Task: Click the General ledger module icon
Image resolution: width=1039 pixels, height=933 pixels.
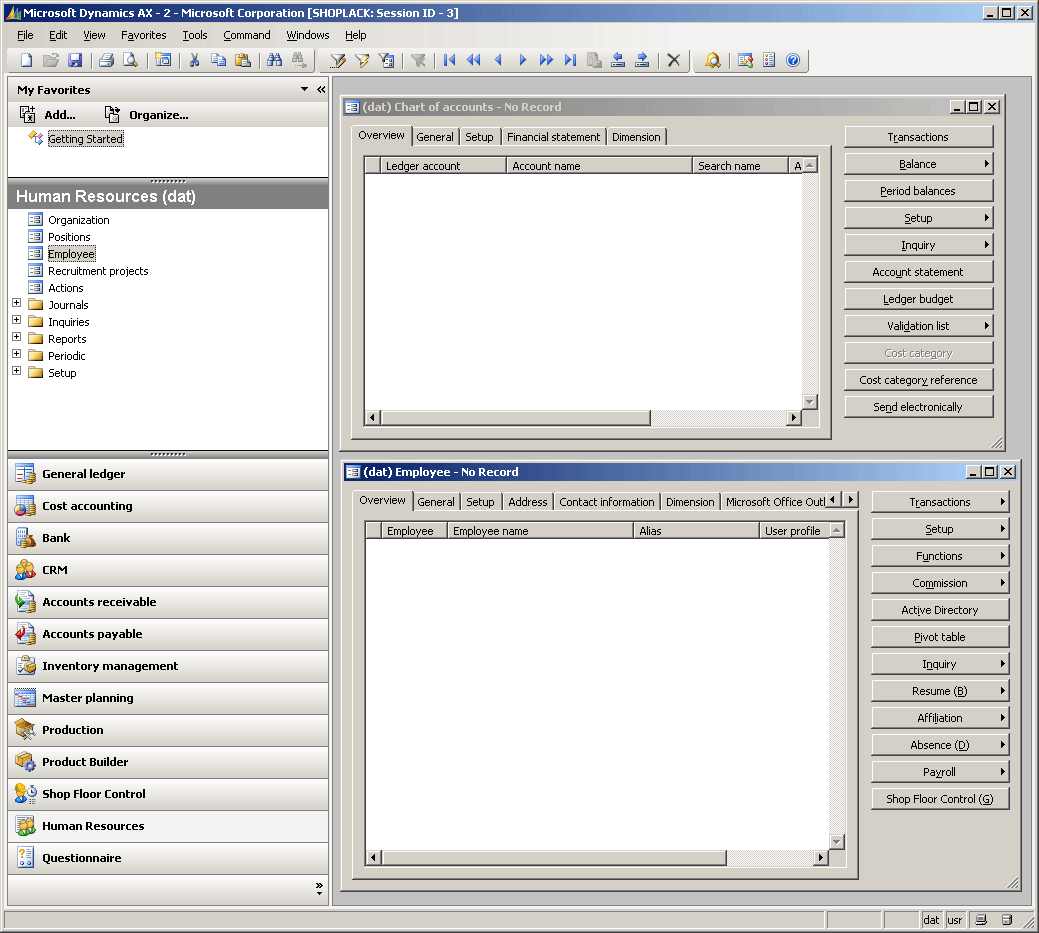Action: [x=25, y=474]
